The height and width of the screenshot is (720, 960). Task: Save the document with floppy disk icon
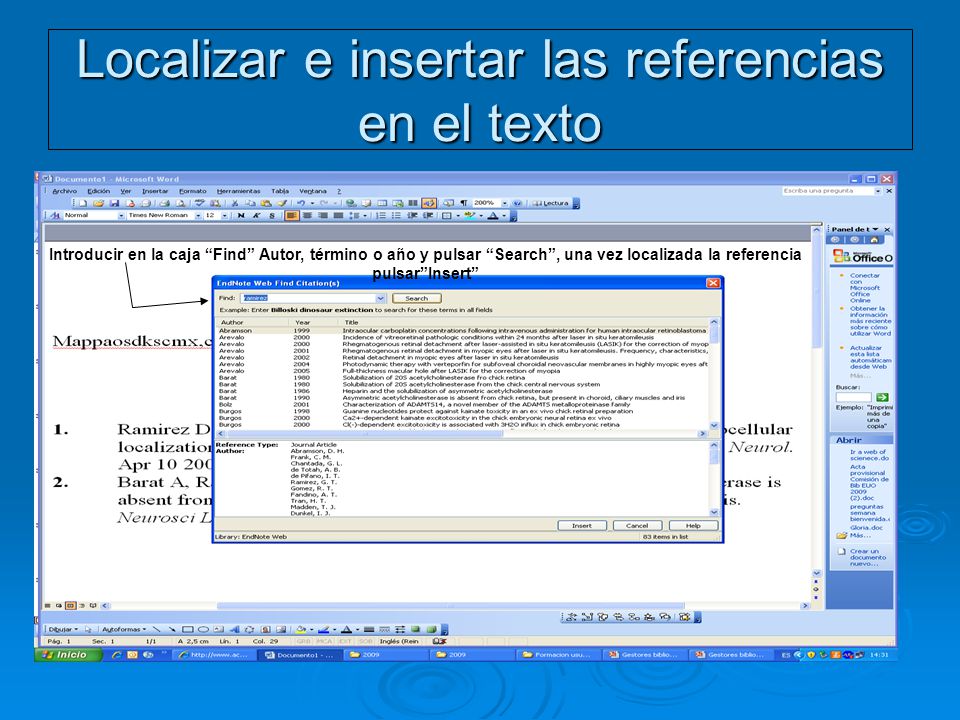(x=114, y=203)
